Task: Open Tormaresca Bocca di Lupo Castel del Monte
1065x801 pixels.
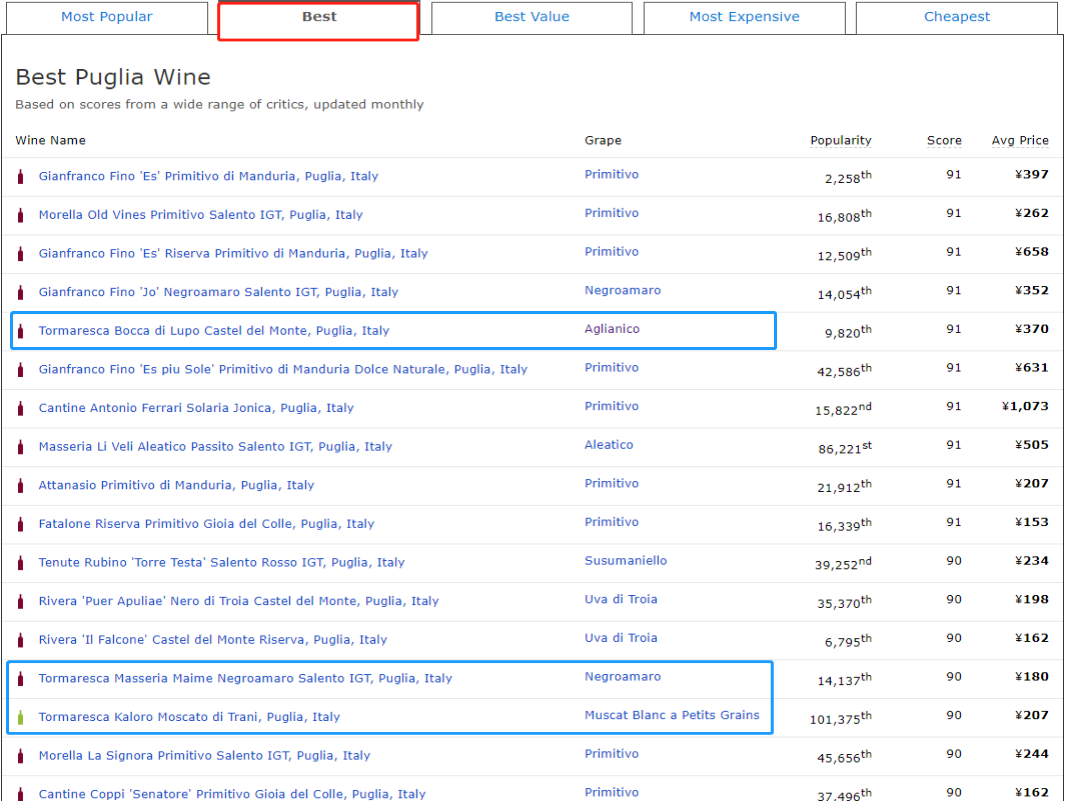Action: pyautogui.click(x=214, y=331)
